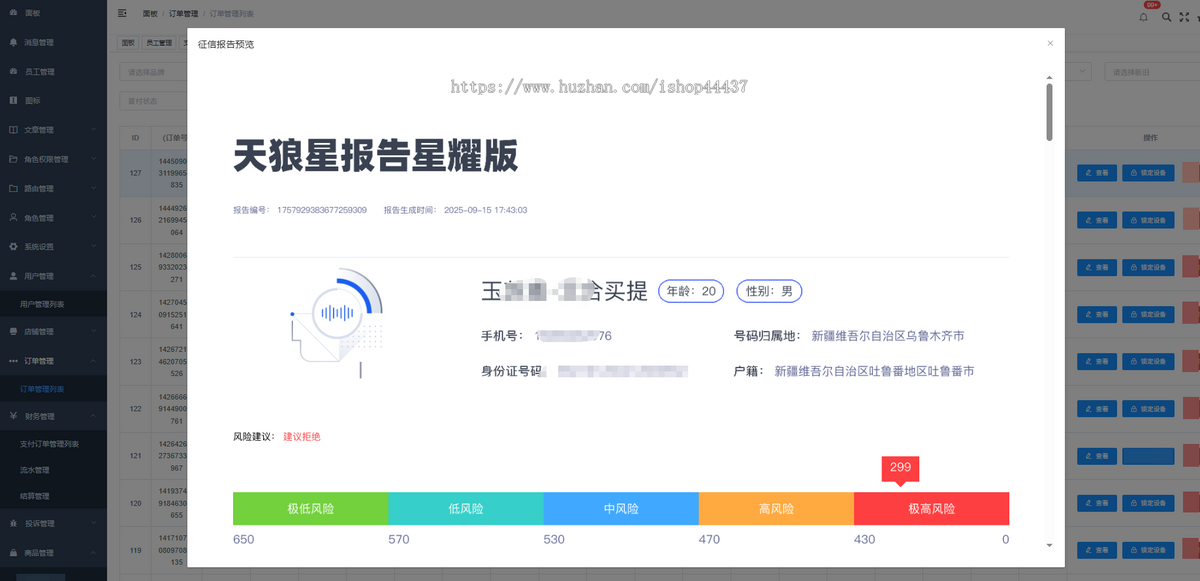Click report number 1757929383677259309
The image size is (1200, 581).
pyautogui.click(x=322, y=210)
